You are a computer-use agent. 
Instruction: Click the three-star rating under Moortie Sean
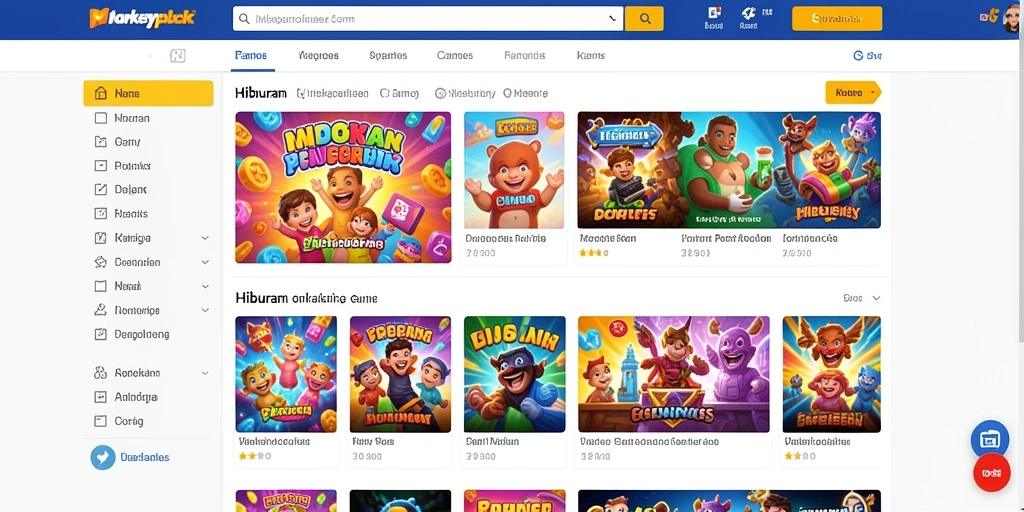[594, 253]
